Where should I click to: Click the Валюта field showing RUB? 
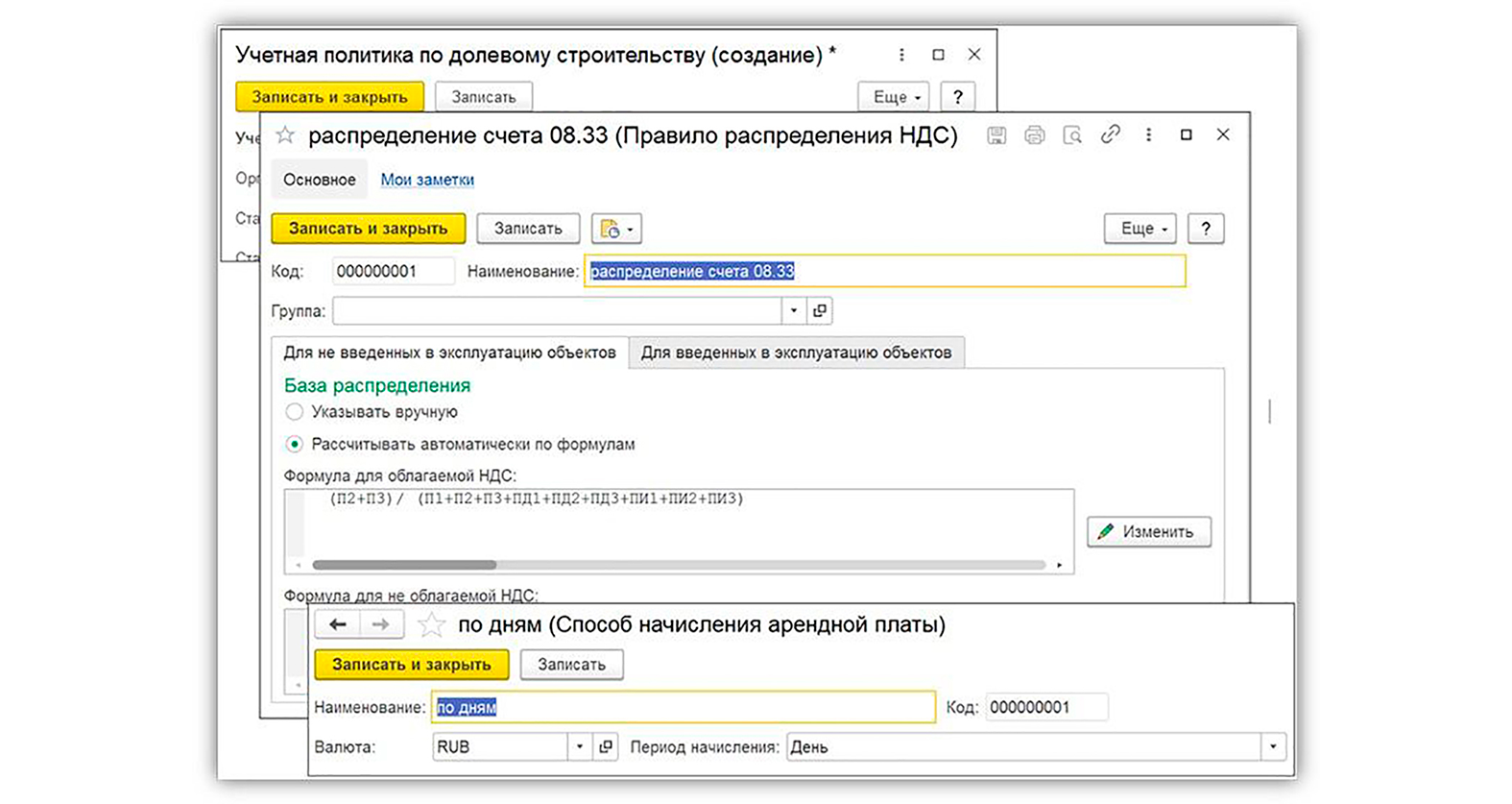click(x=500, y=746)
